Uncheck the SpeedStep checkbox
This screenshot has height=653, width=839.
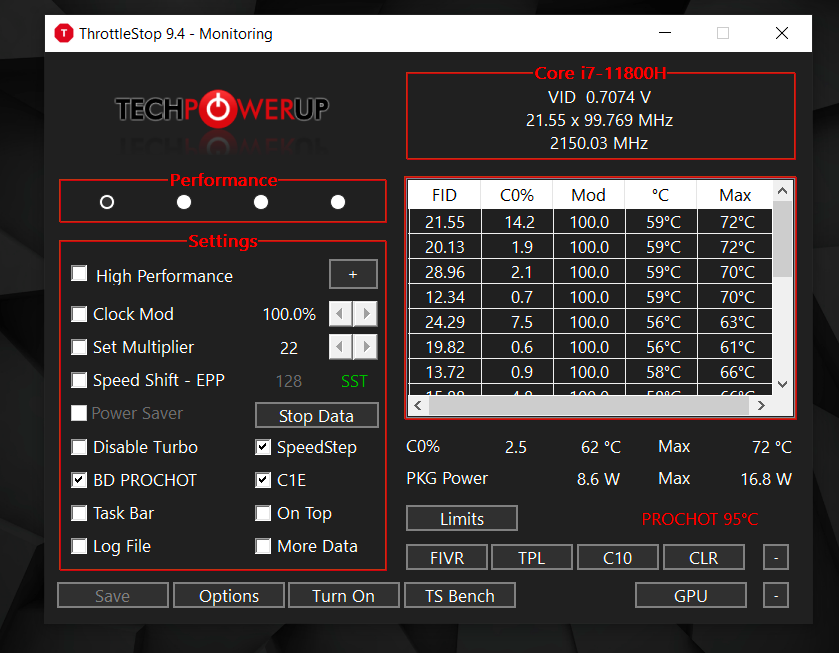[263, 446]
